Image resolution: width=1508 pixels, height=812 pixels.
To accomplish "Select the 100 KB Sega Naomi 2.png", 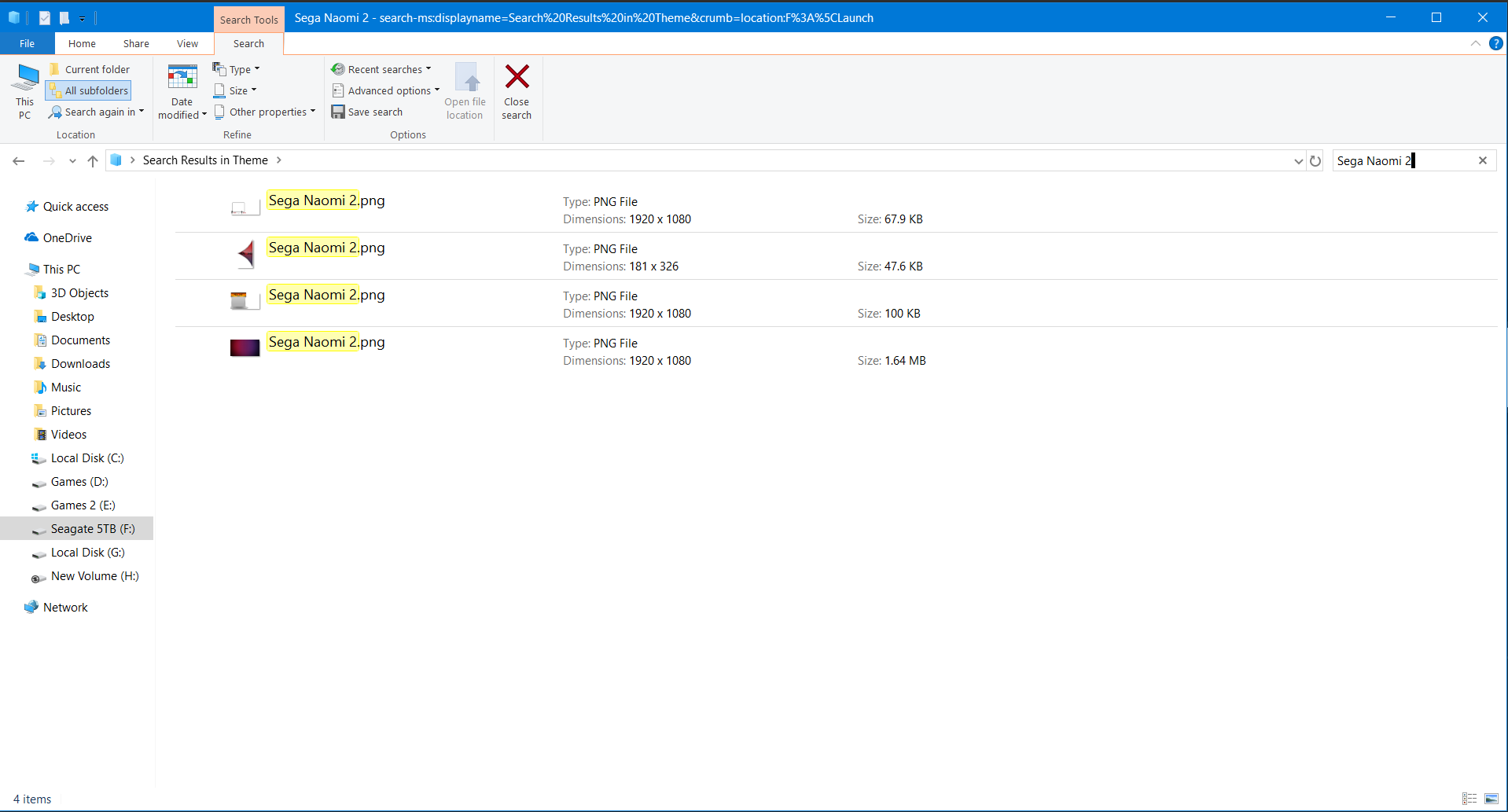I will 836,303.
